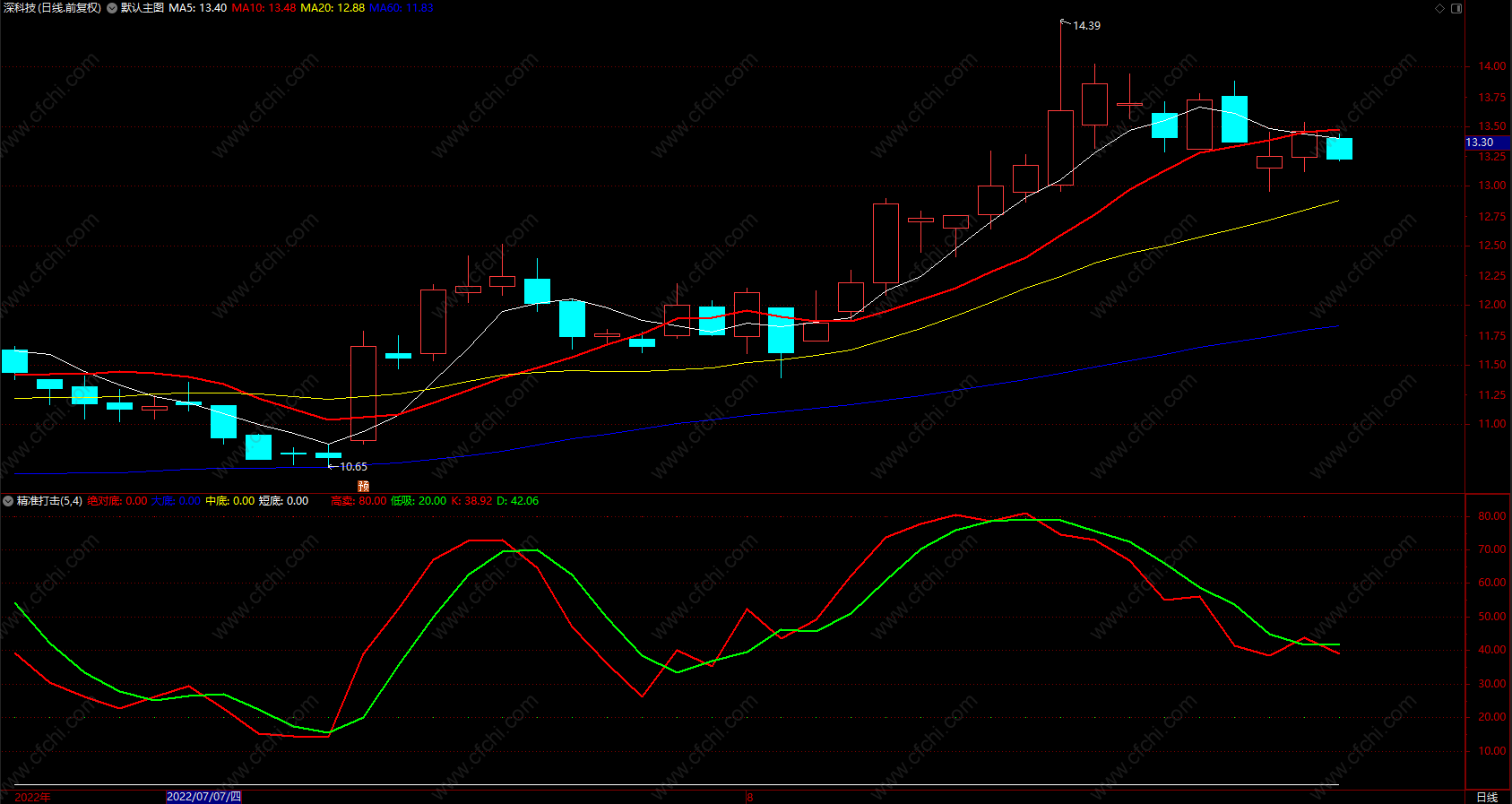Click the K: 38.92 value

pyautogui.click(x=471, y=501)
